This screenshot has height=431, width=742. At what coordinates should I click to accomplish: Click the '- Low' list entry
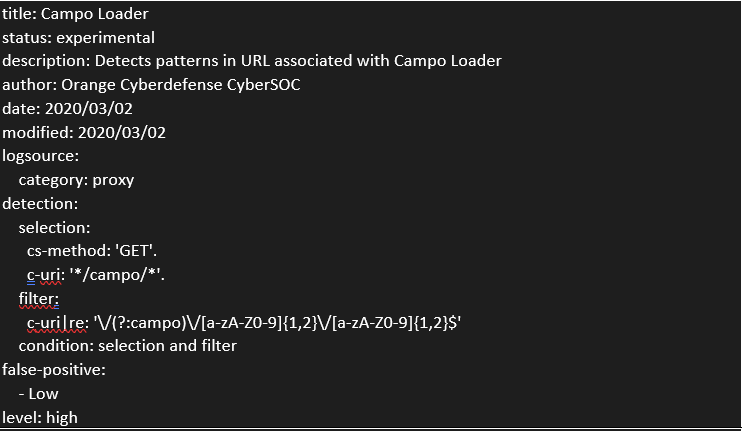(x=38, y=394)
